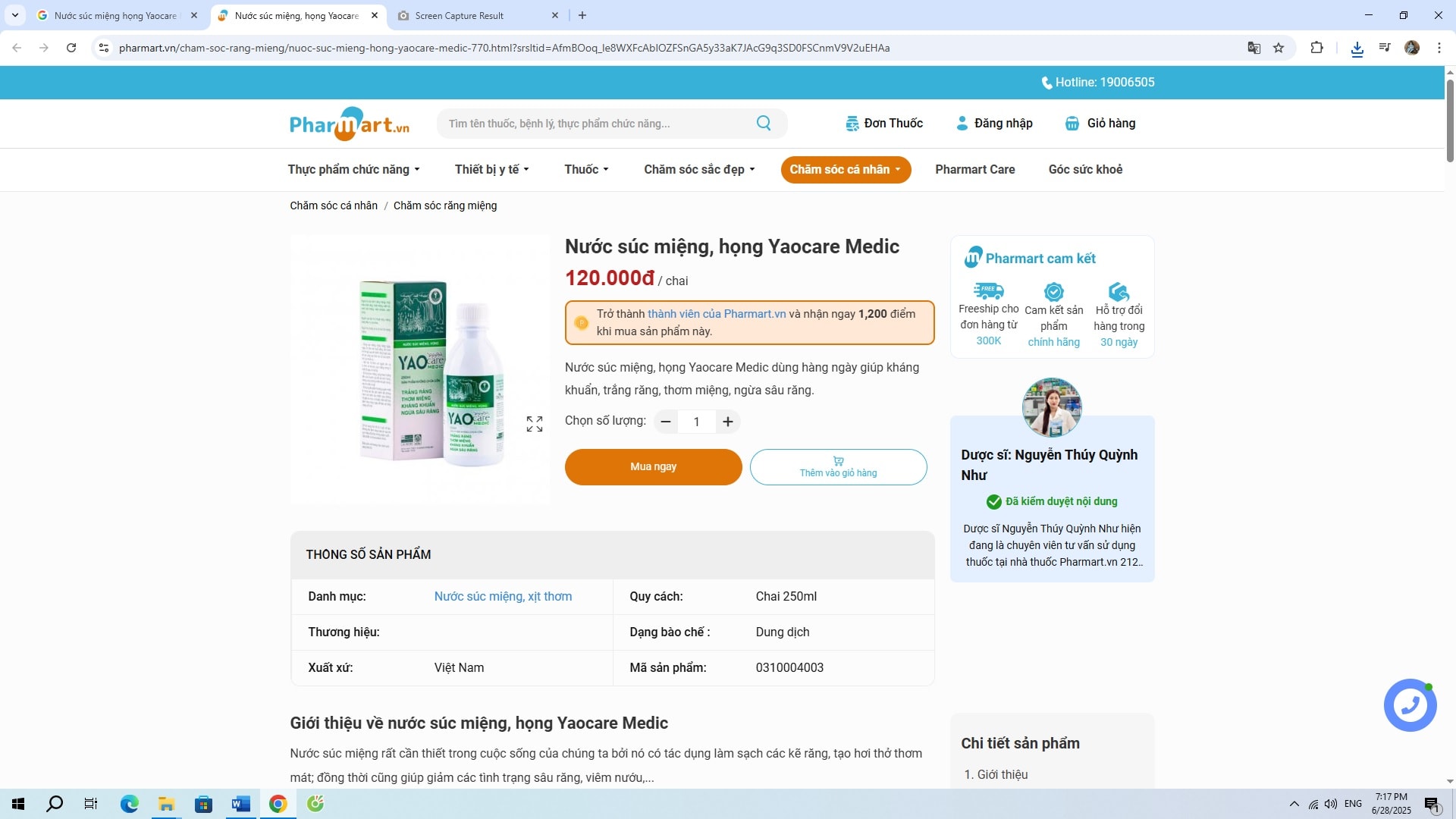The width and height of the screenshot is (1456, 819).
Task: Open the Cốc Cốc icon on taskbar
Action: point(315,804)
